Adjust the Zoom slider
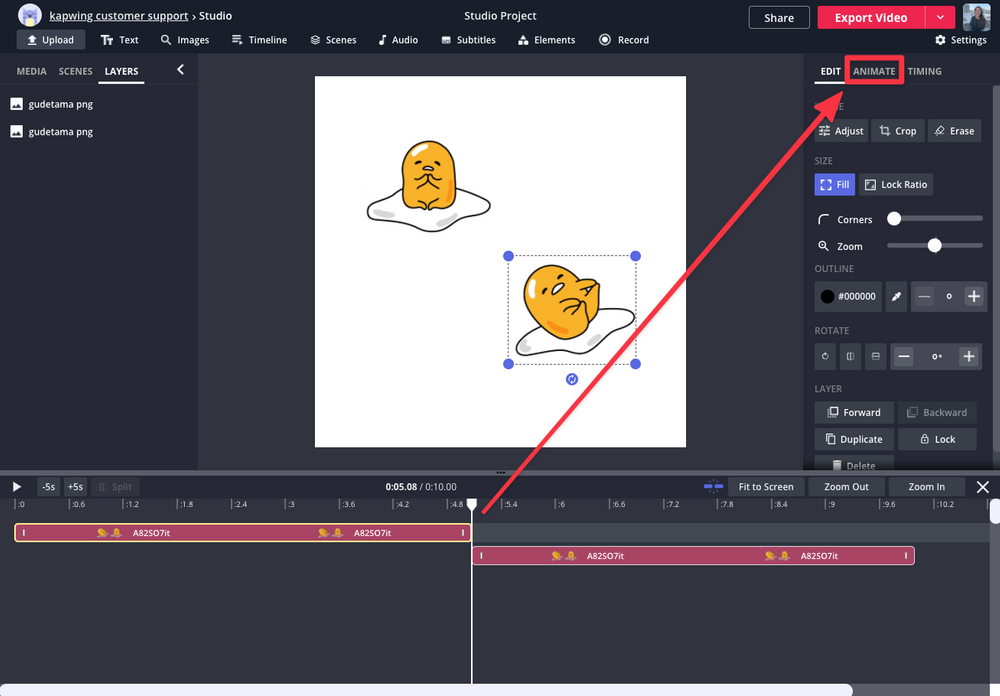Image resolution: width=1000 pixels, height=696 pixels. [x=934, y=245]
